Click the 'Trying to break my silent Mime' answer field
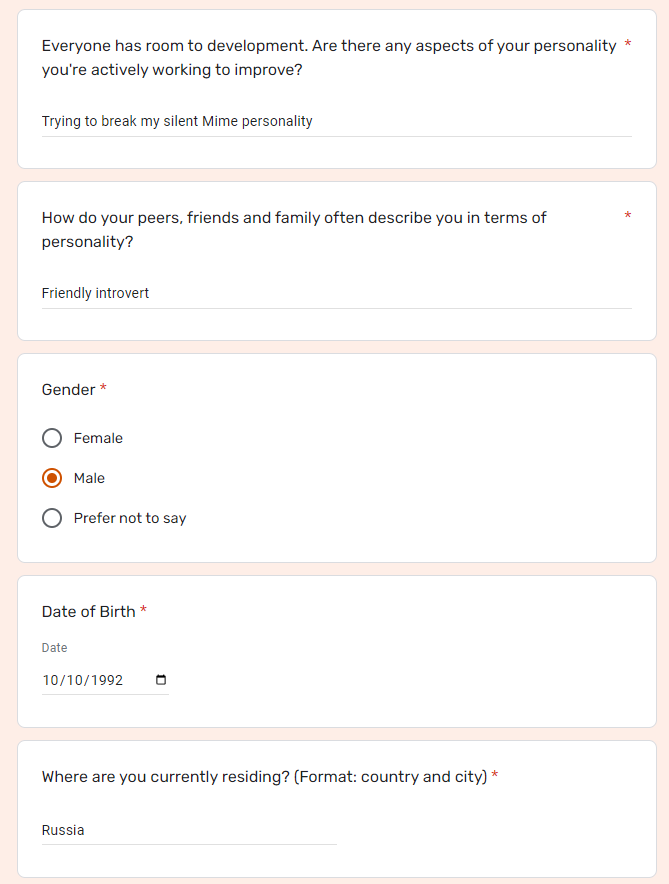 [336, 121]
